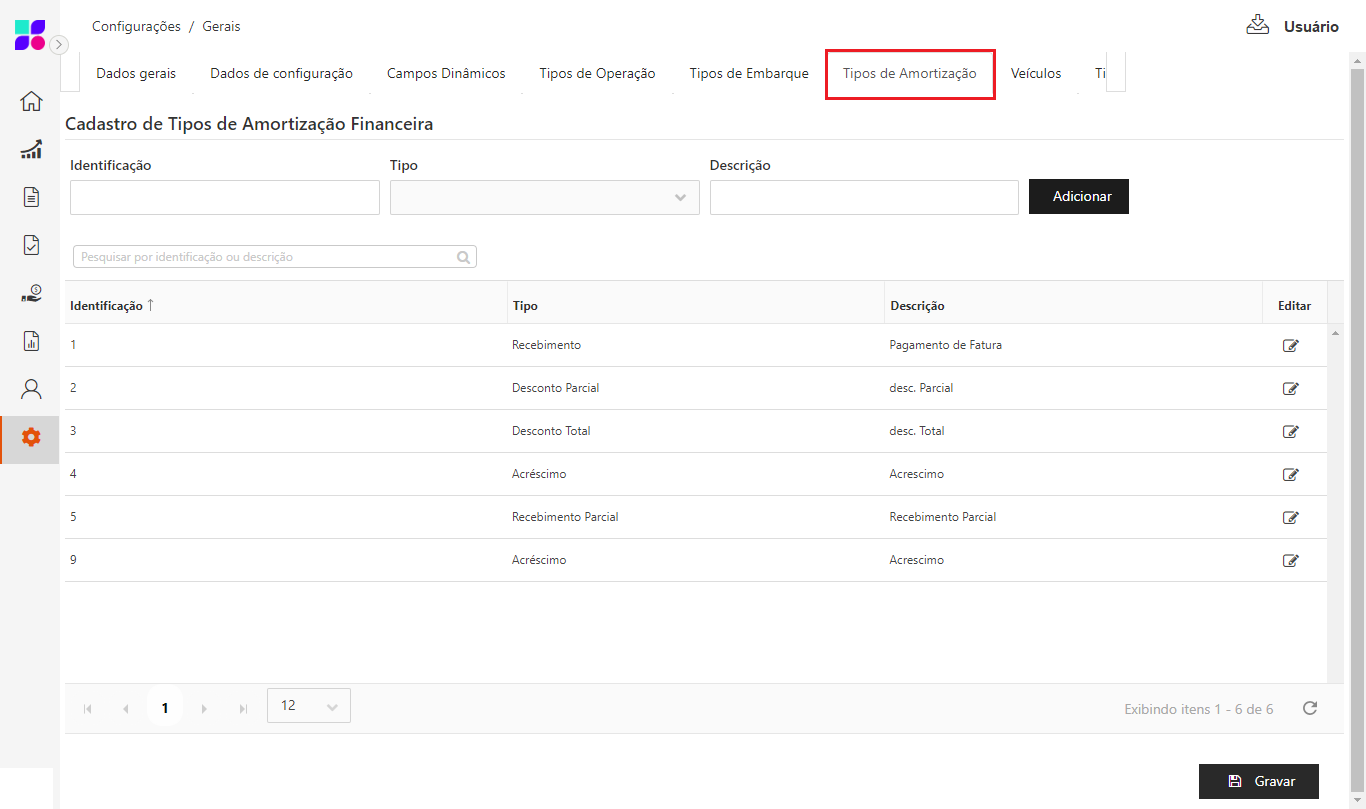The height and width of the screenshot is (809, 1366).
Task: Click the download inbox icon near Usuário
Action: 1257,25
